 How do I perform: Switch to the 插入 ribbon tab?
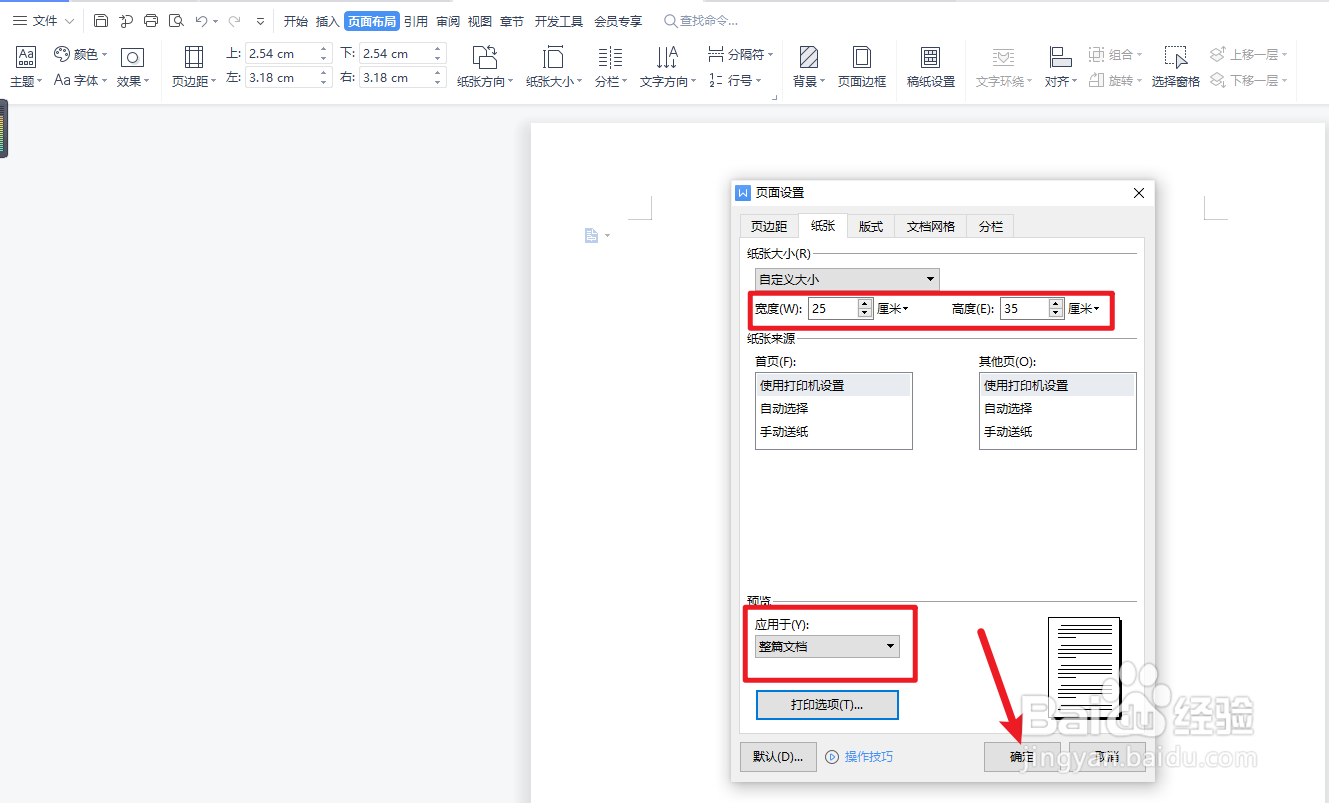[327, 20]
